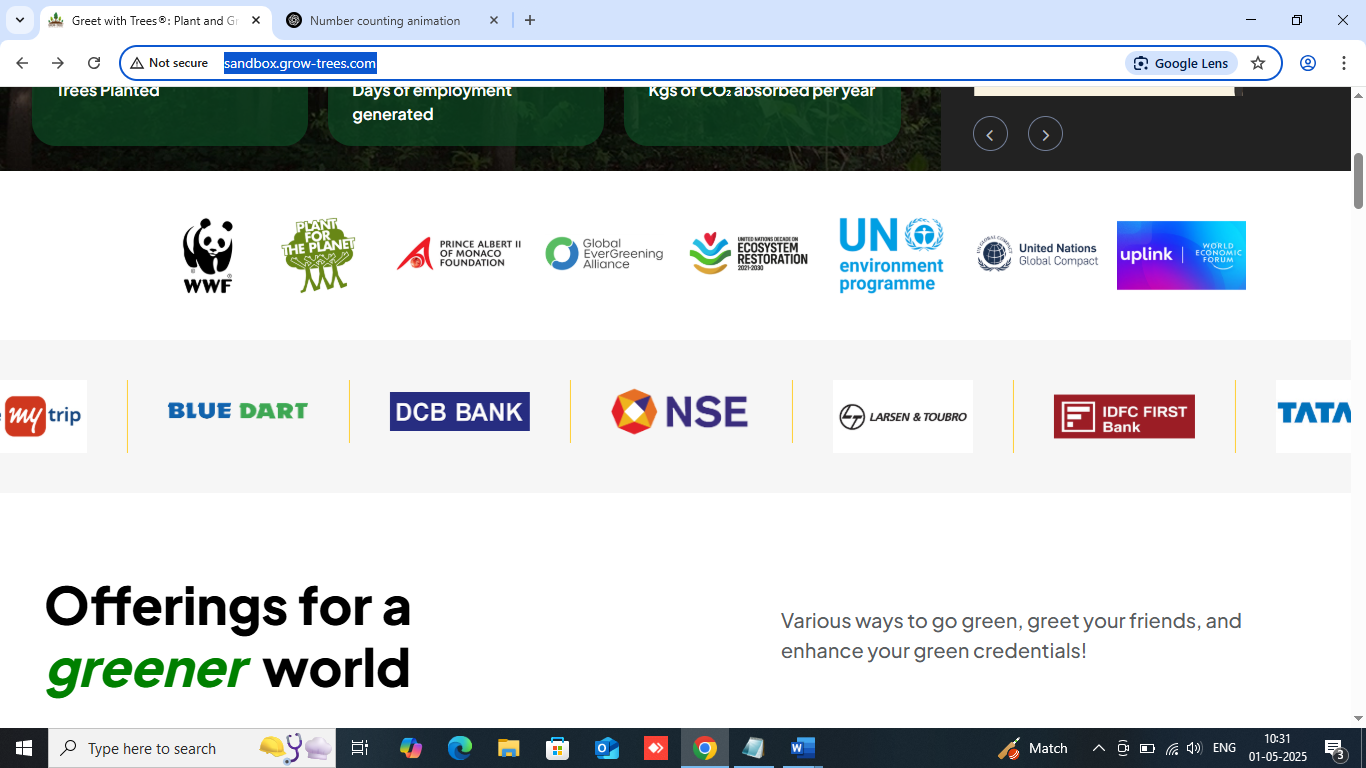
Task: Expand the tab search dropdown
Action: pos(20,20)
